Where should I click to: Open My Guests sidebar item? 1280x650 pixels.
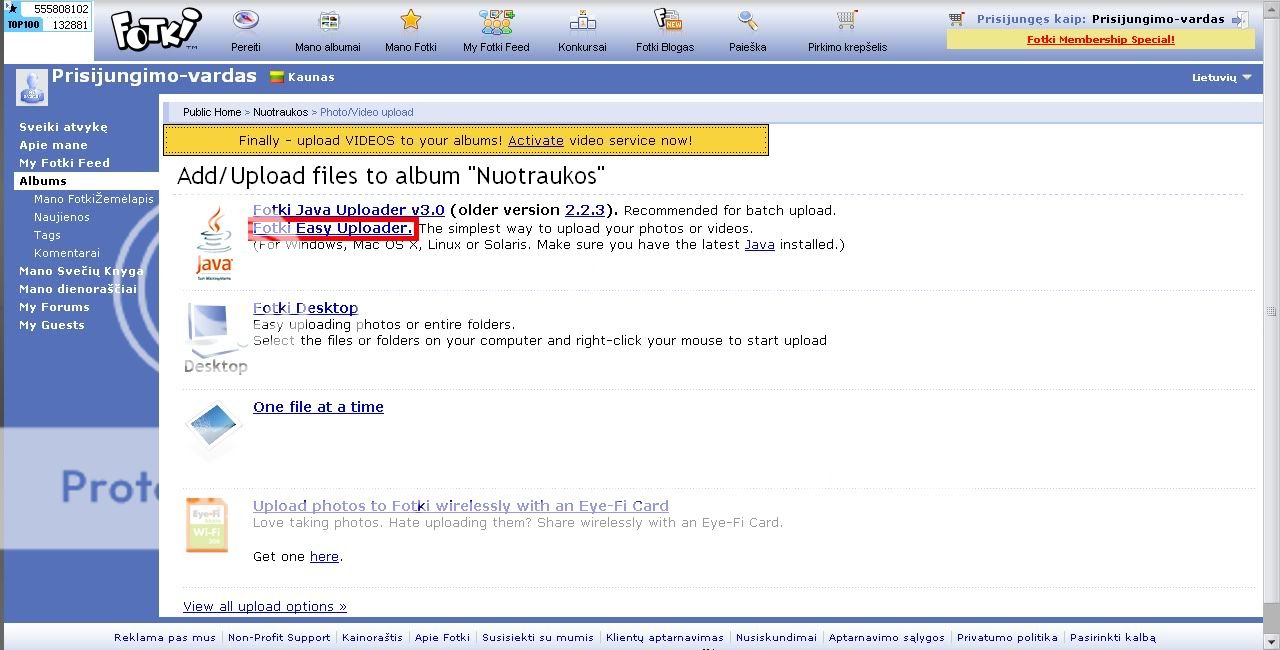coord(52,325)
